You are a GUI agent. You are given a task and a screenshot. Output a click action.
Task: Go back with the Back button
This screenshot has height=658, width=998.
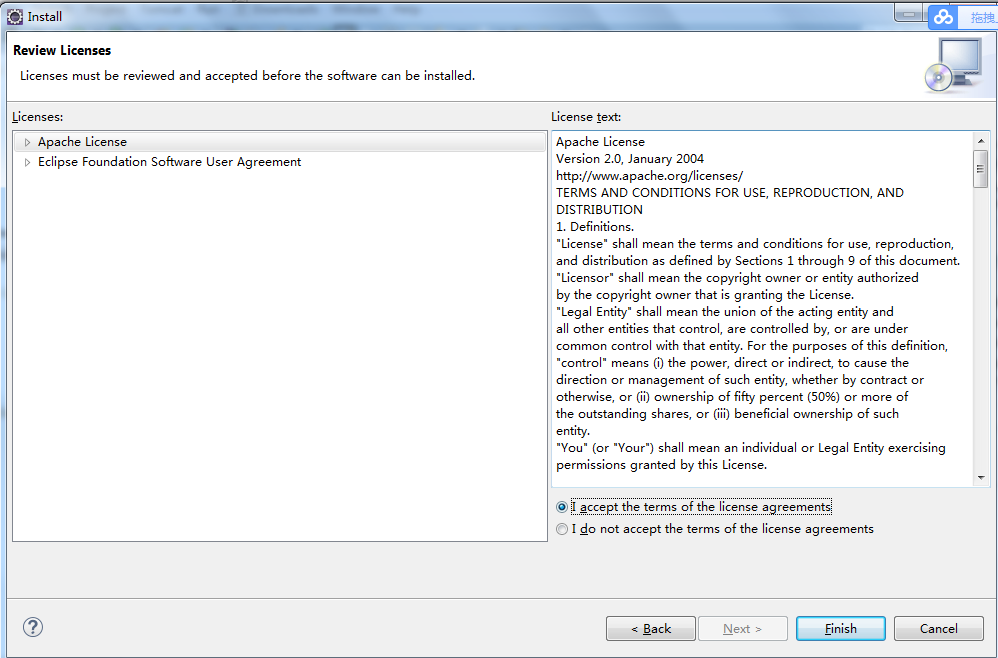point(651,629)
